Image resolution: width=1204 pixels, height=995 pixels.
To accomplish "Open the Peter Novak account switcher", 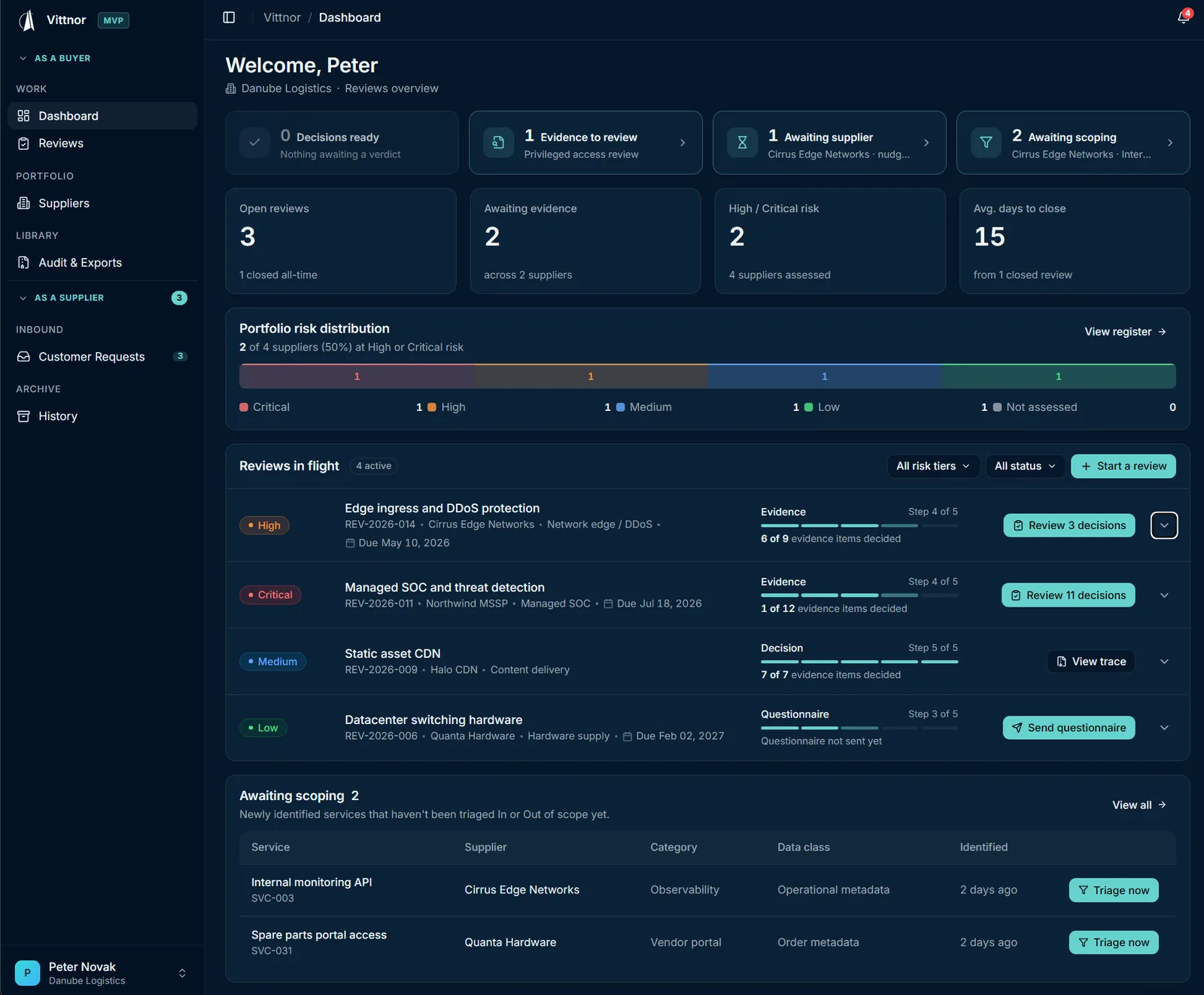I will click(102, 973).
